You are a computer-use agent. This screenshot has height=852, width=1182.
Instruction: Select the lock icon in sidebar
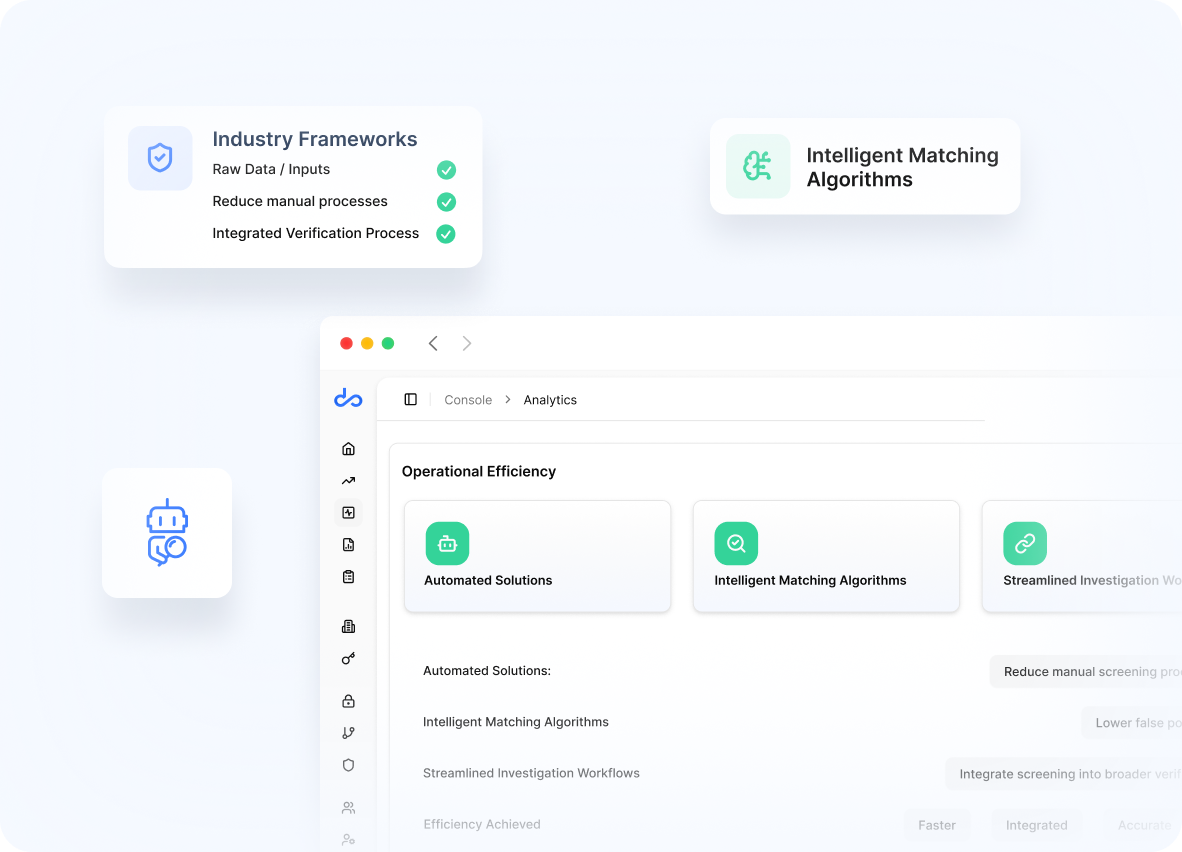pyautogui.click(x=348, y=701)
